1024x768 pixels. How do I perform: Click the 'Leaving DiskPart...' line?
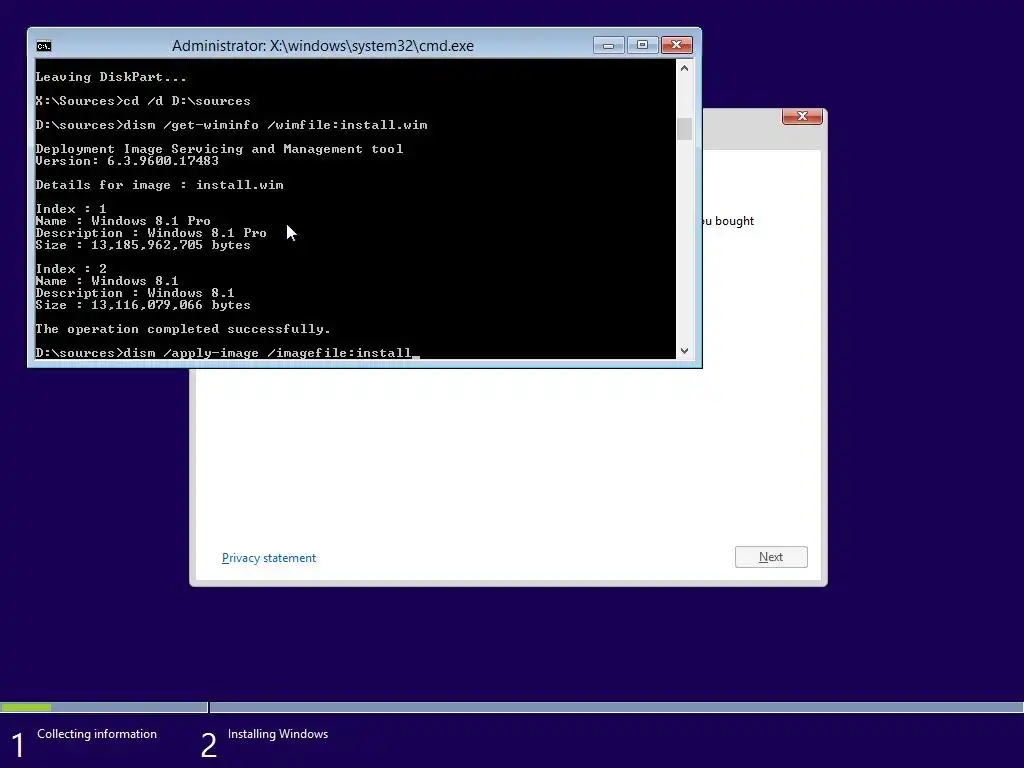111,77
